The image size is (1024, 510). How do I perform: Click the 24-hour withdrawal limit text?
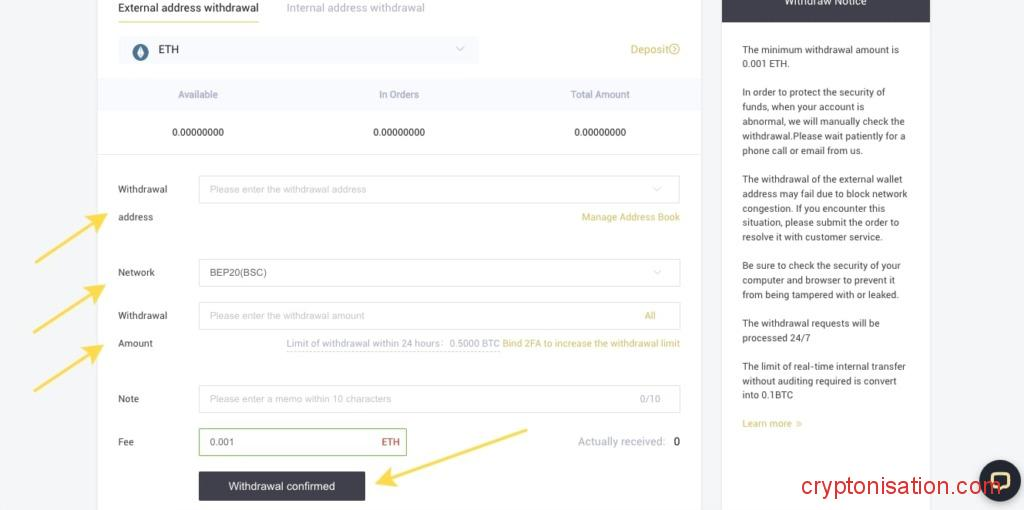tap(392, 343)
